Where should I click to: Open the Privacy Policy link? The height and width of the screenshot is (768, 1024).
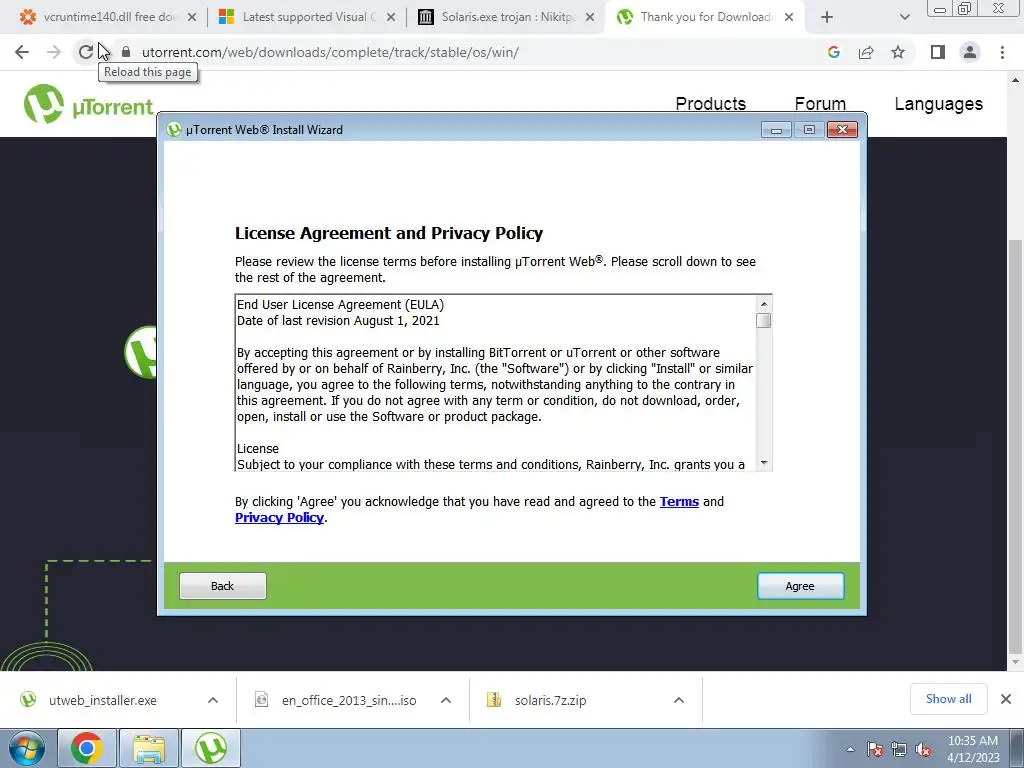280,517
